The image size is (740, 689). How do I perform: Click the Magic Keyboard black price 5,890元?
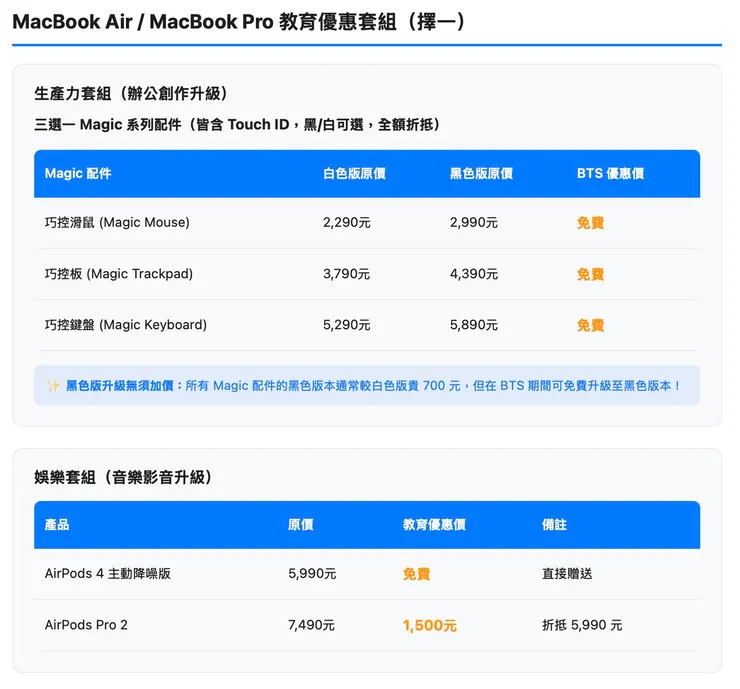pos(474,325)
